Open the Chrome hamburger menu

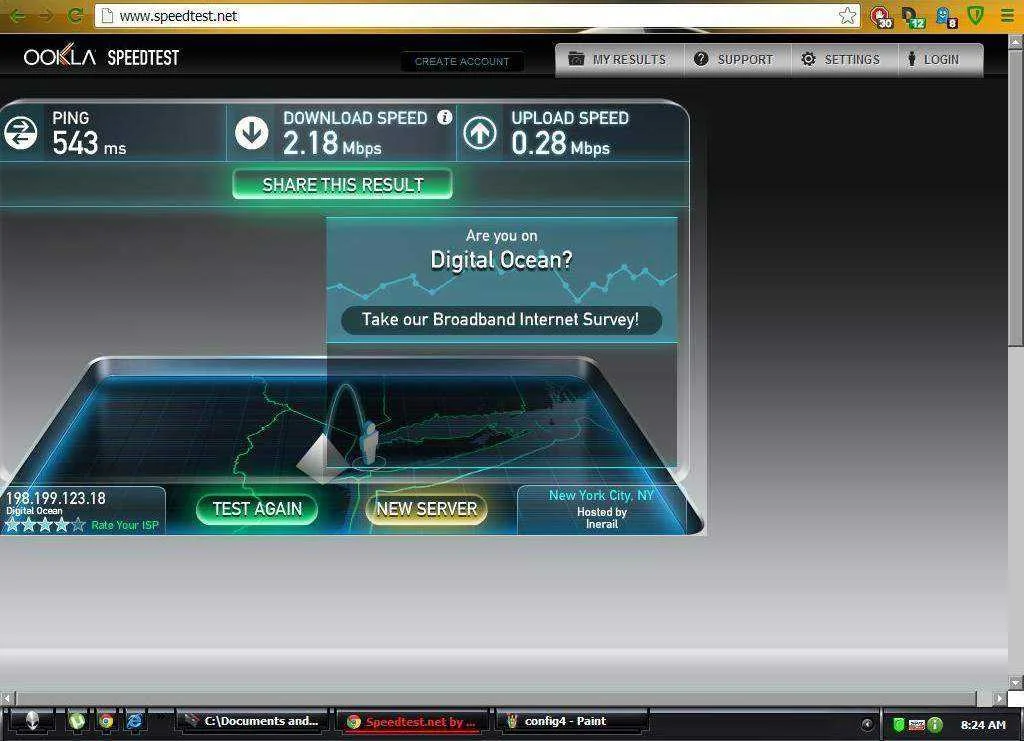tap(1007, 15)
